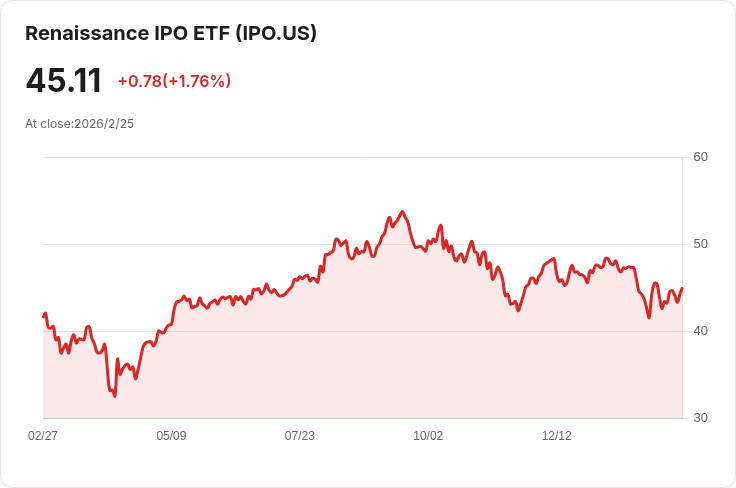Click the highest peak of the price line

pyautogui.click(x=402, y=212)
